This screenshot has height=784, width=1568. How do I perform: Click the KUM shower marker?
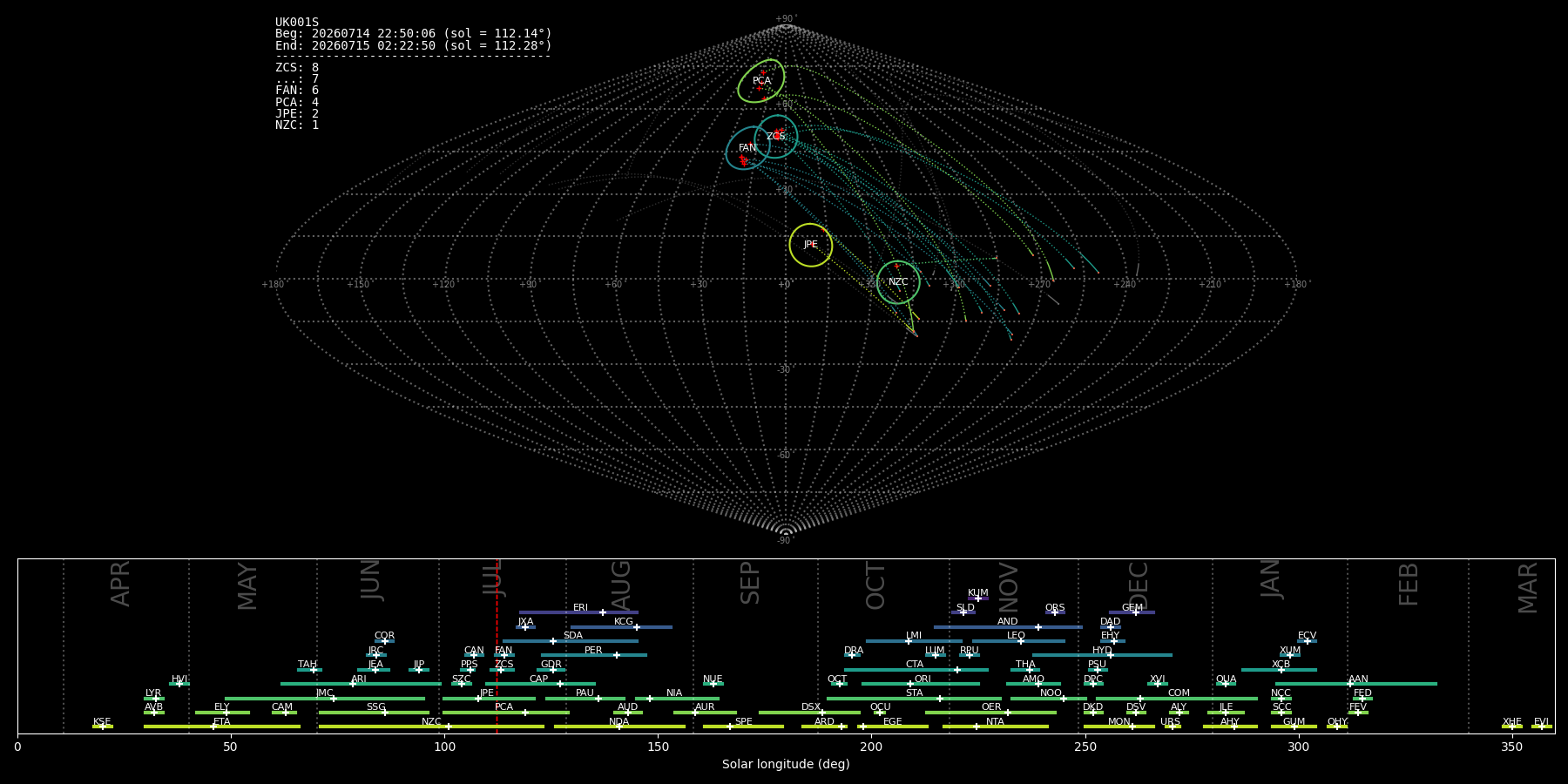click(978, 598)
